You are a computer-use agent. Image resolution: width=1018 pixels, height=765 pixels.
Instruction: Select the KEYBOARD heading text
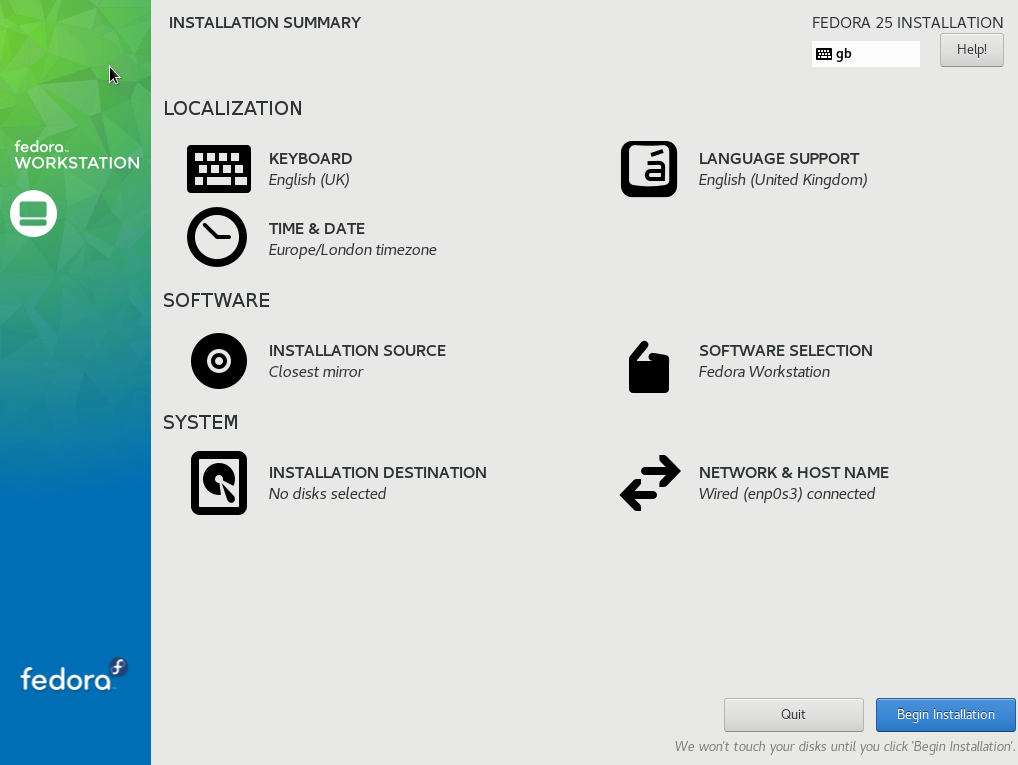pos(310,158)
